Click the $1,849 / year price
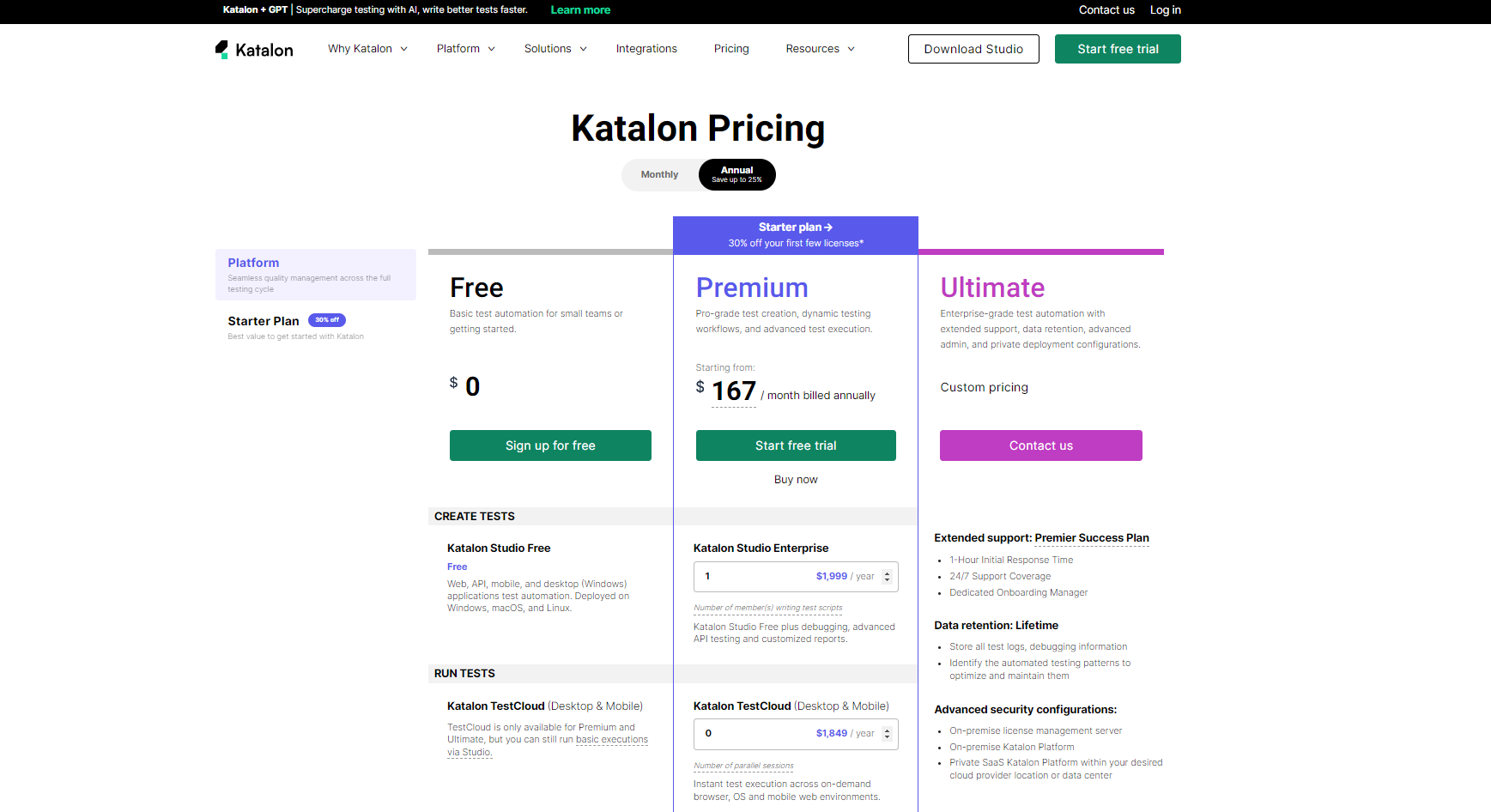Screen dimensions: 1491x812 (846, 734)
